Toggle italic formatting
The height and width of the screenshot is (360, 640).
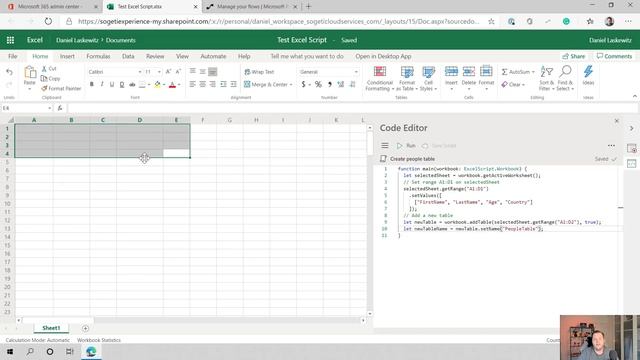pyautogui.click(x=102, y=84)
